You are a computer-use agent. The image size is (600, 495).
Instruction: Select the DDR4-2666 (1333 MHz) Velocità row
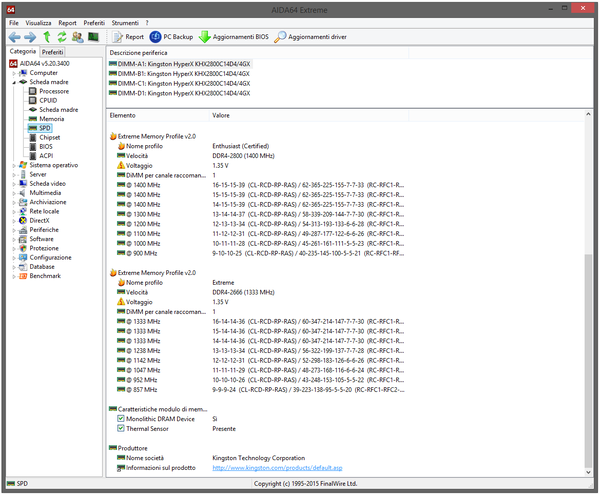[256, 292]
